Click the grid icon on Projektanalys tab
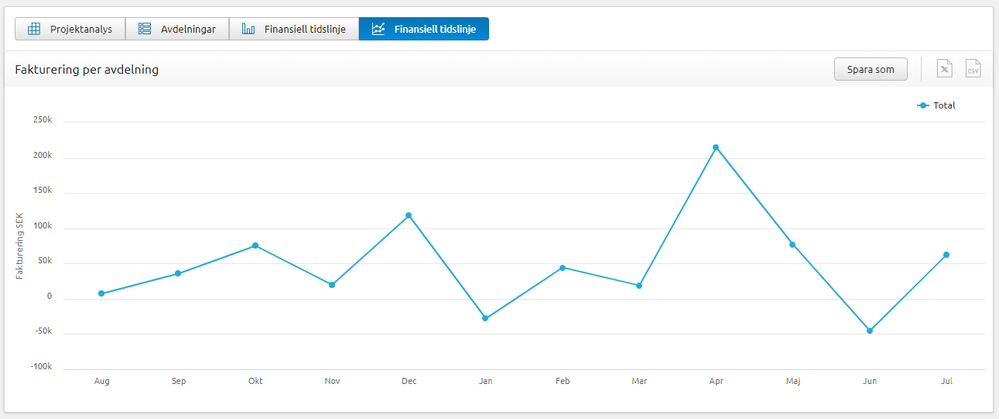 point(34,29)
